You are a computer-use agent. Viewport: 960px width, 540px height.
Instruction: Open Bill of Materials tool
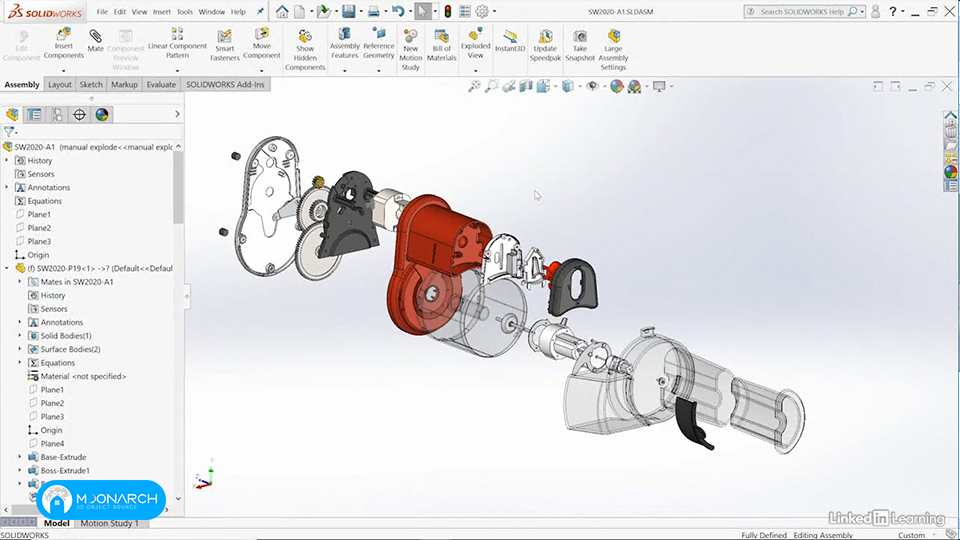pos(441,45)
